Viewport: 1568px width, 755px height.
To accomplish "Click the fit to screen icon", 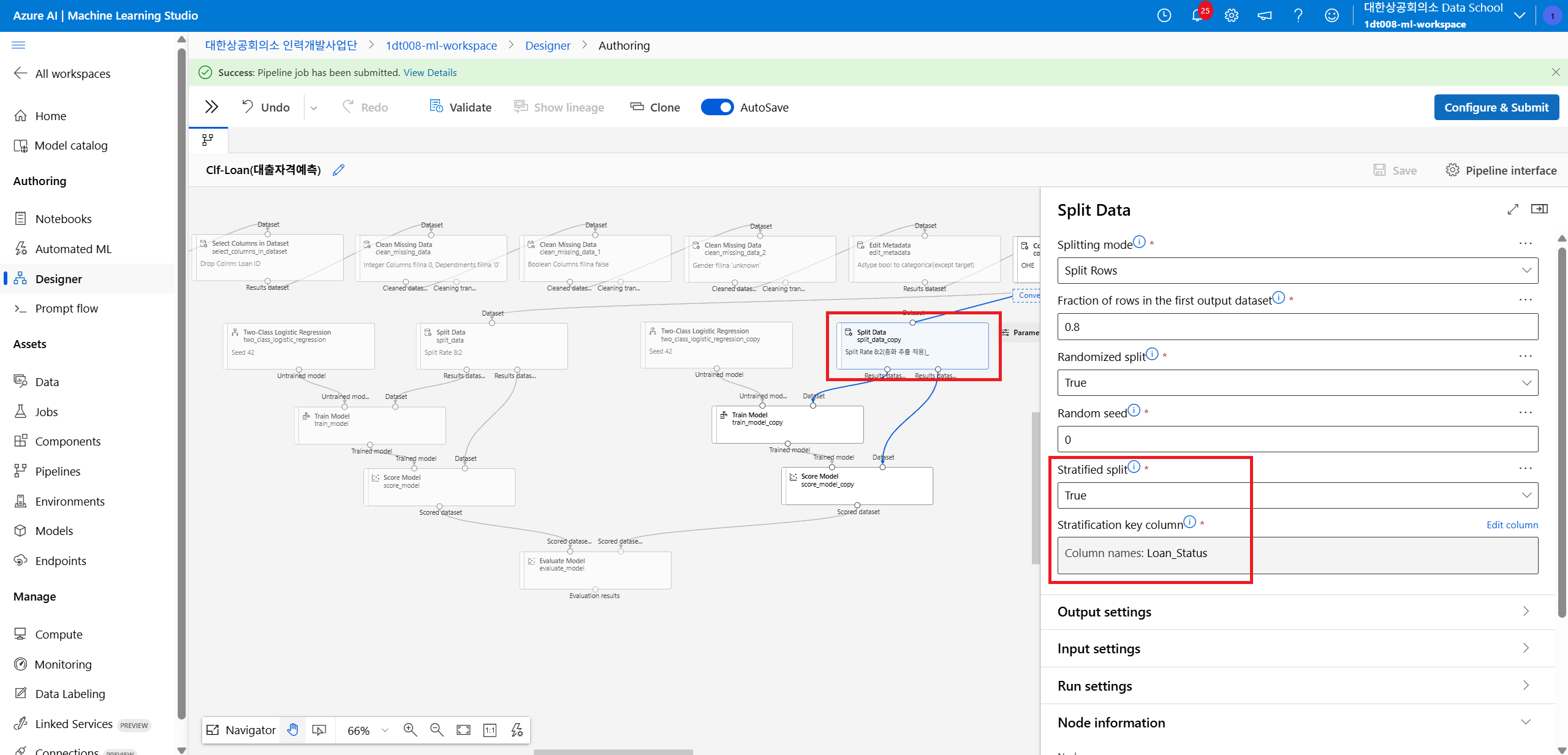I will pos(463,730).
